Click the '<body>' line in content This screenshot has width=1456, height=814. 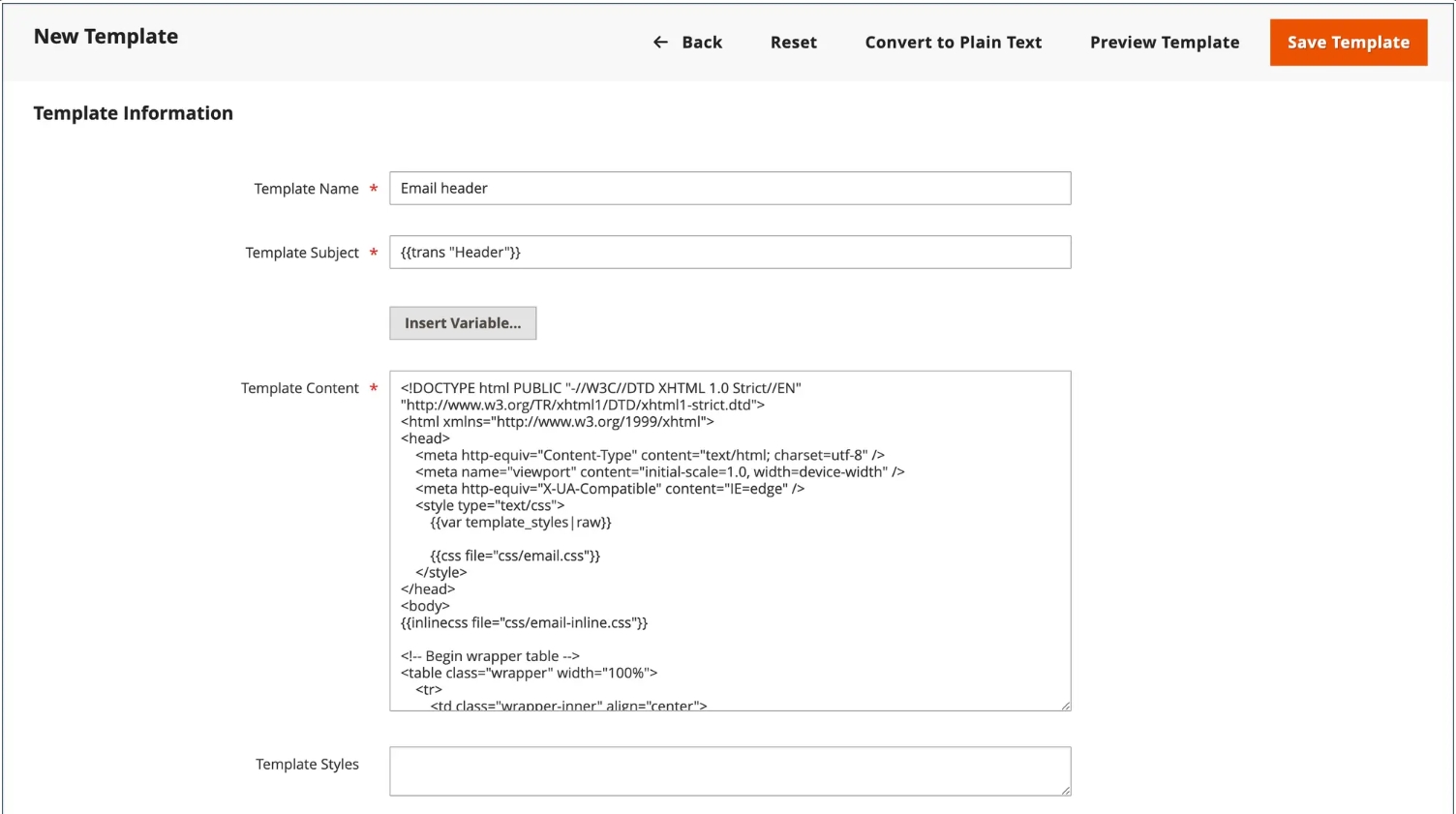425,606
